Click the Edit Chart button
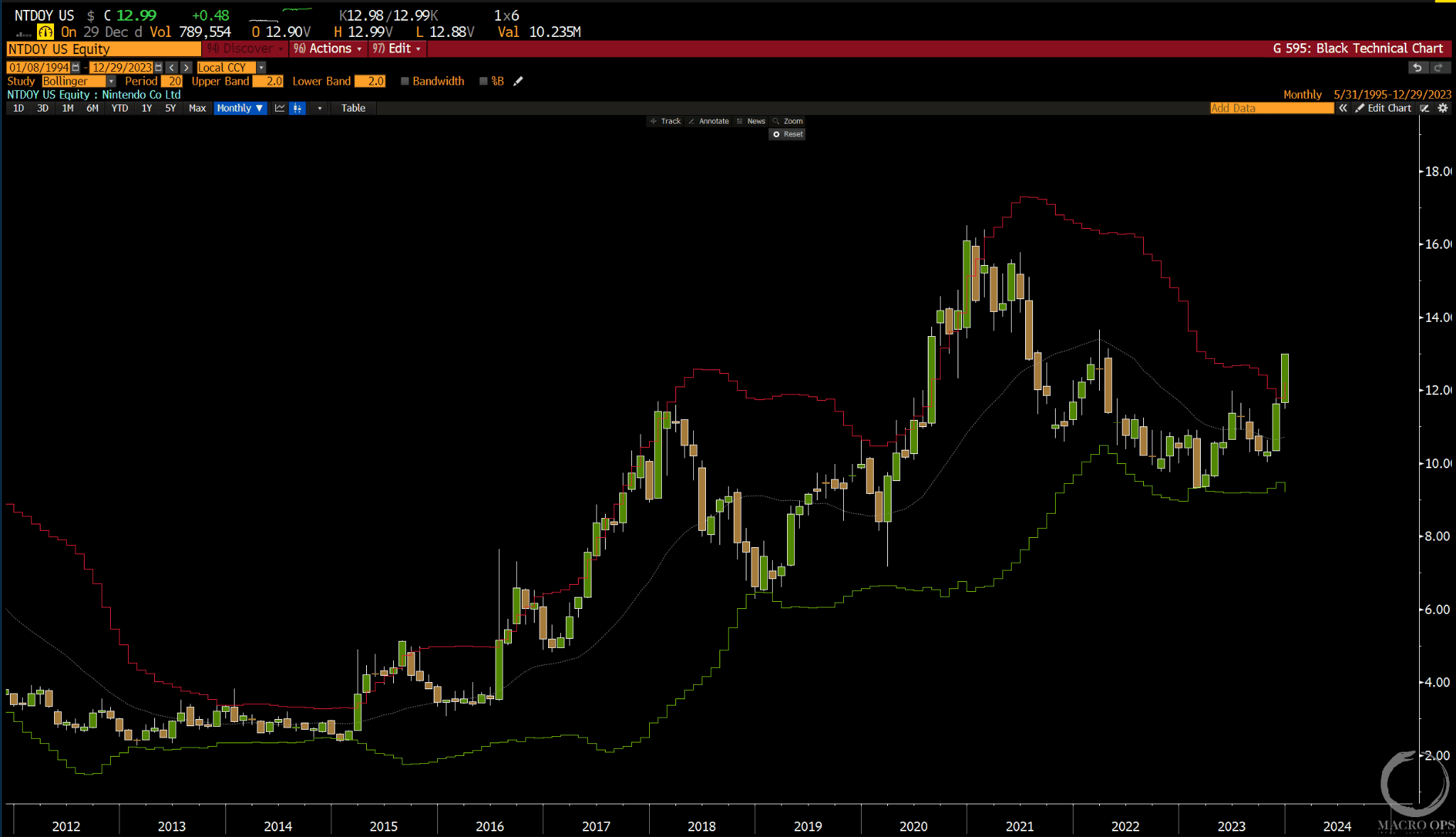This screenshot has height=837, width=1456. [x=1383, y=108]
